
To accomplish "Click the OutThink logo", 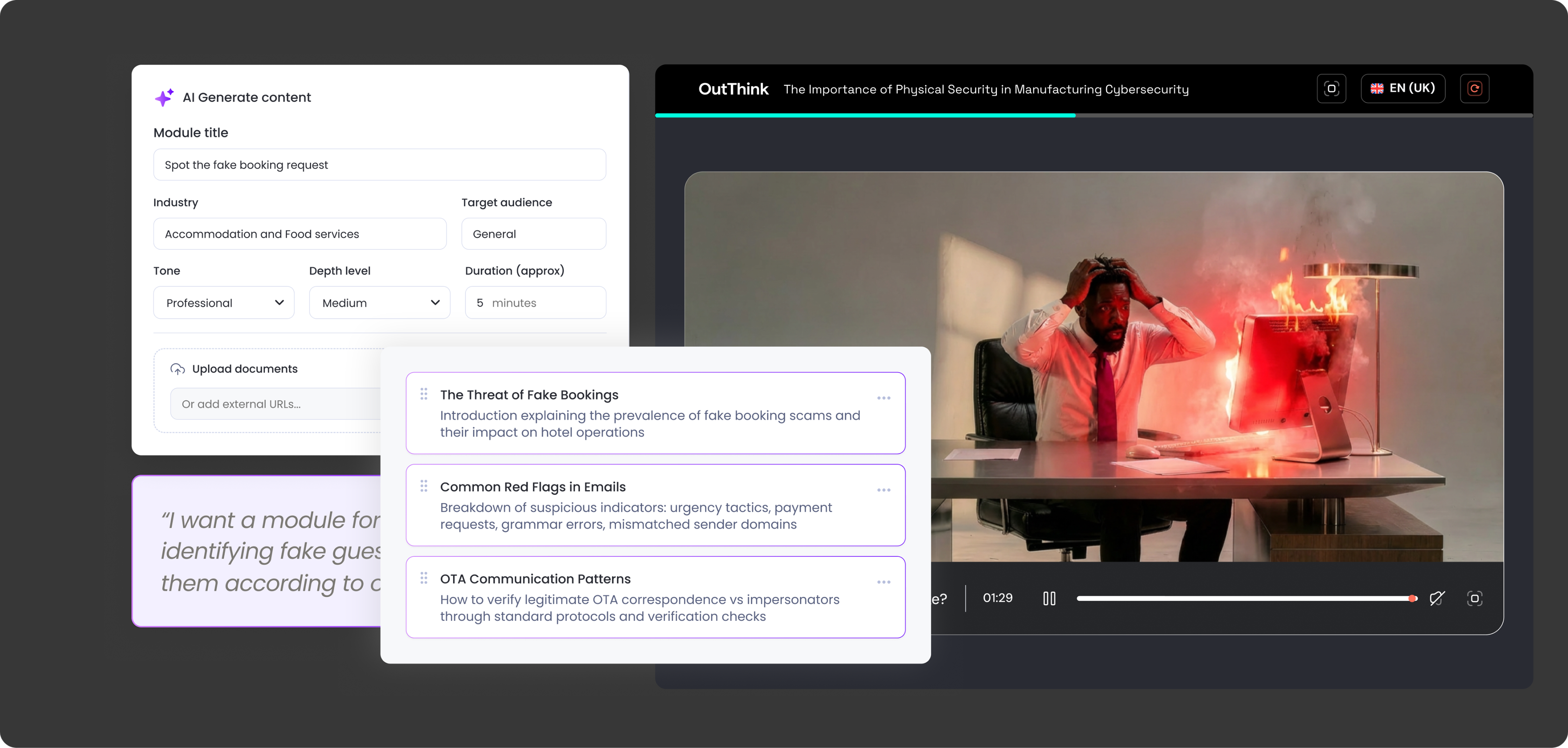I will click(733, 89).
